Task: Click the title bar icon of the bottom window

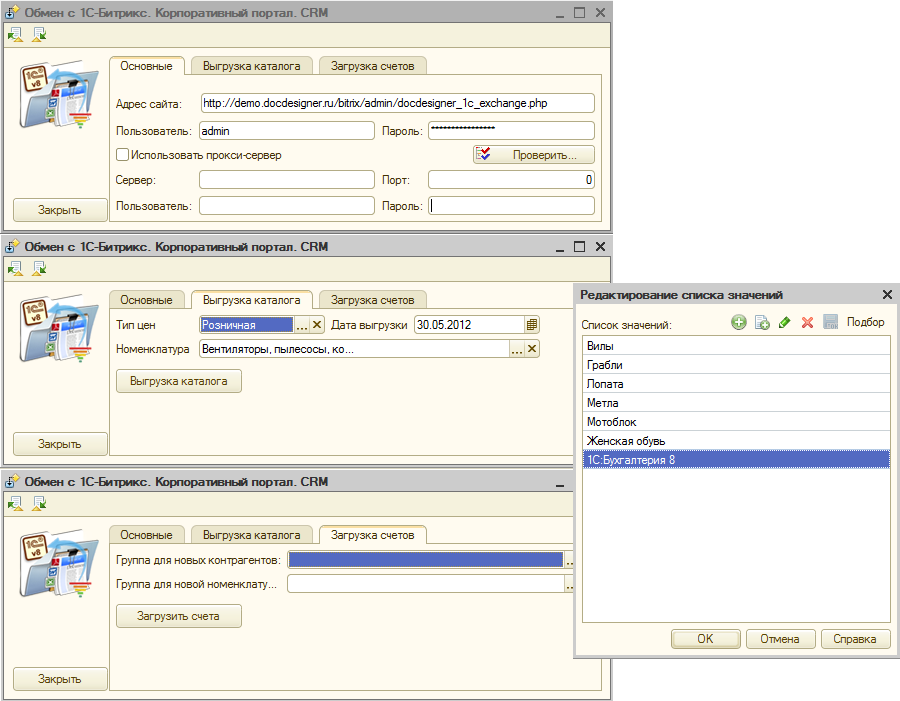Action: [x=12, y=482]
